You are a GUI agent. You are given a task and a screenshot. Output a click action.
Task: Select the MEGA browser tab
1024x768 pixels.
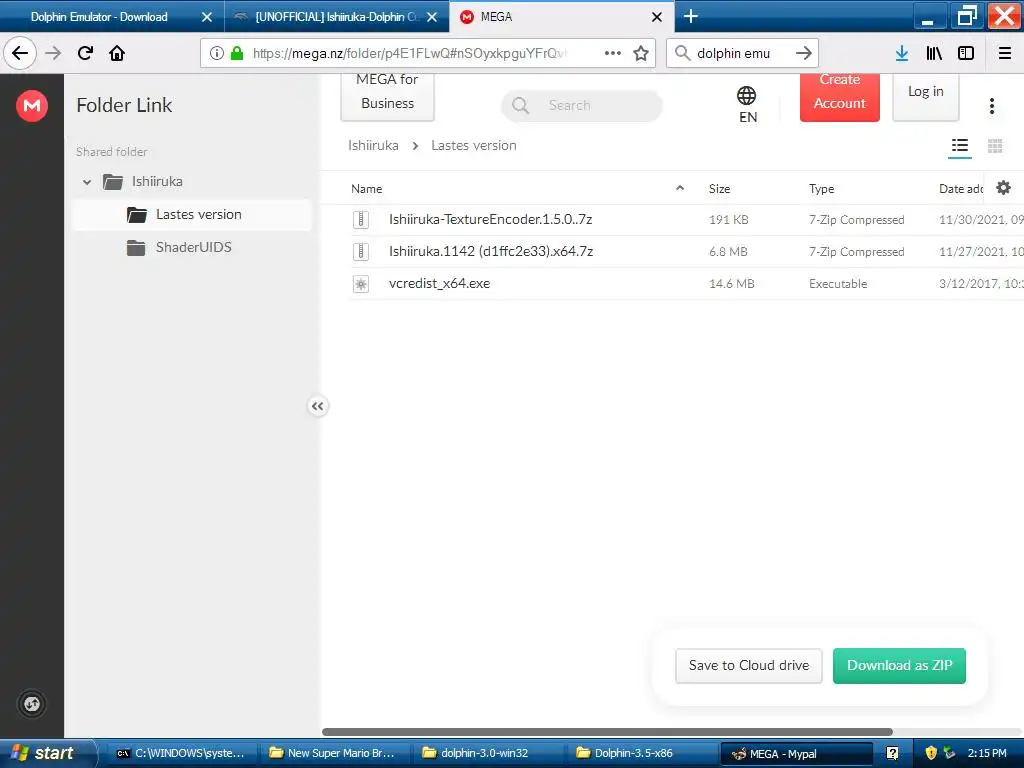tap(562, 17)
